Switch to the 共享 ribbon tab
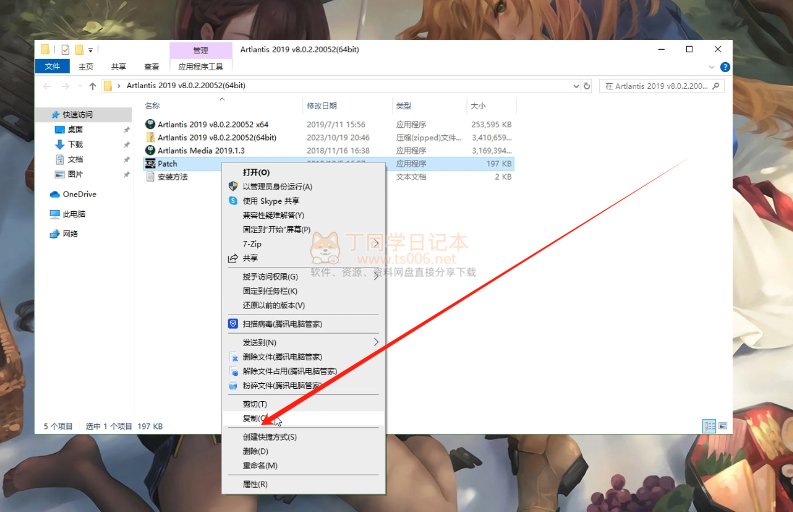Screen dimensions: 793x512 click(x=118, y=66)
